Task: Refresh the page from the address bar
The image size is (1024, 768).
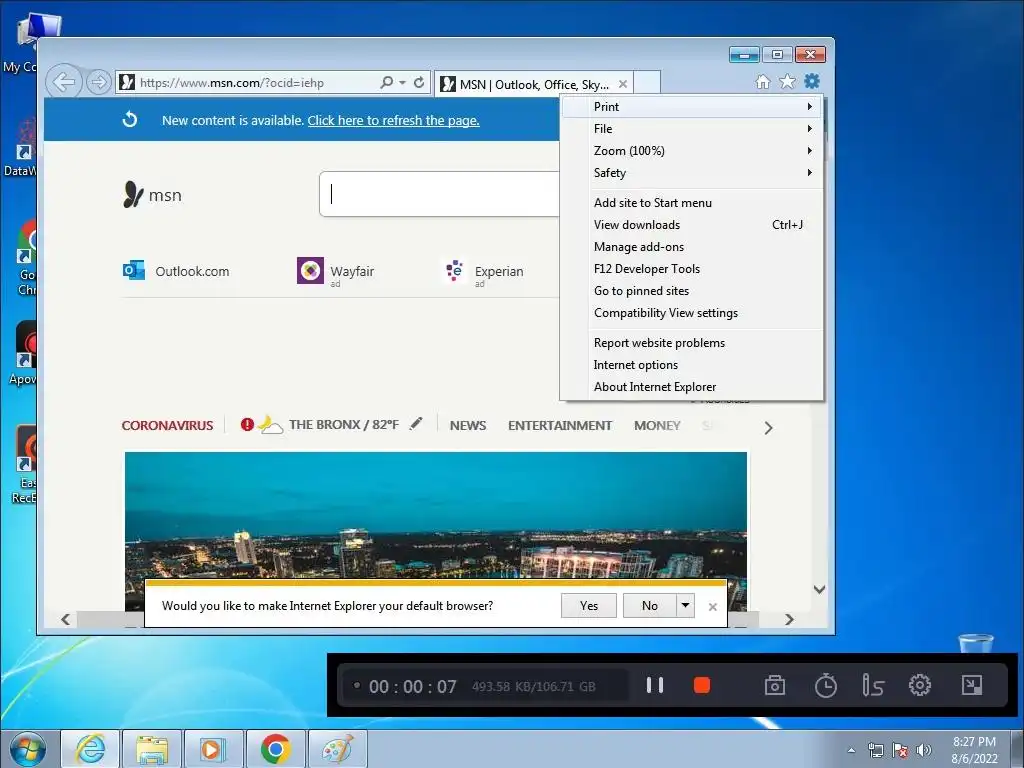Action: [x=419, y=82]
